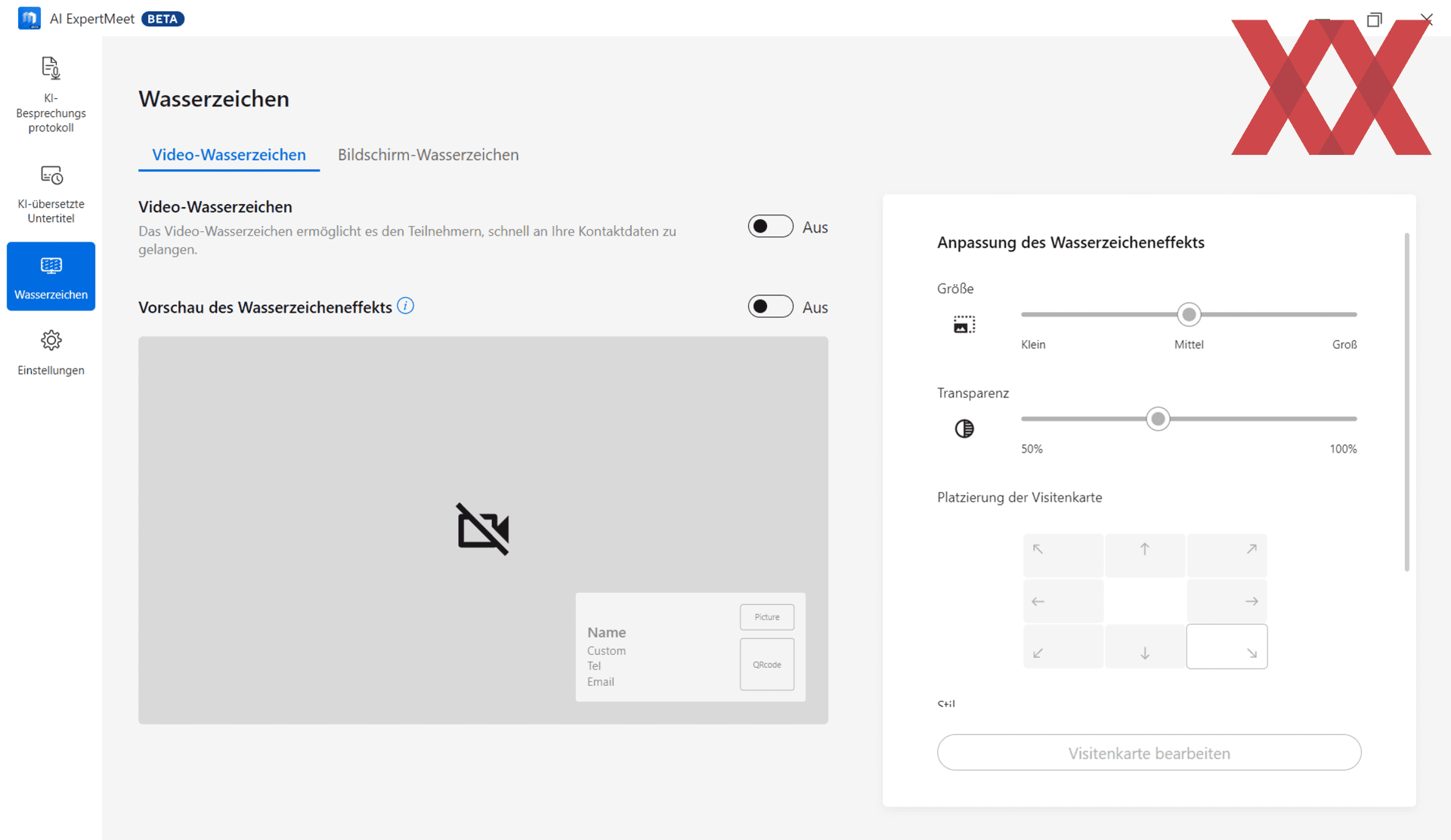1451x840 pixels.
Task: Enable the Video-Wasserzeichen toggle
Action: (770, 227)
